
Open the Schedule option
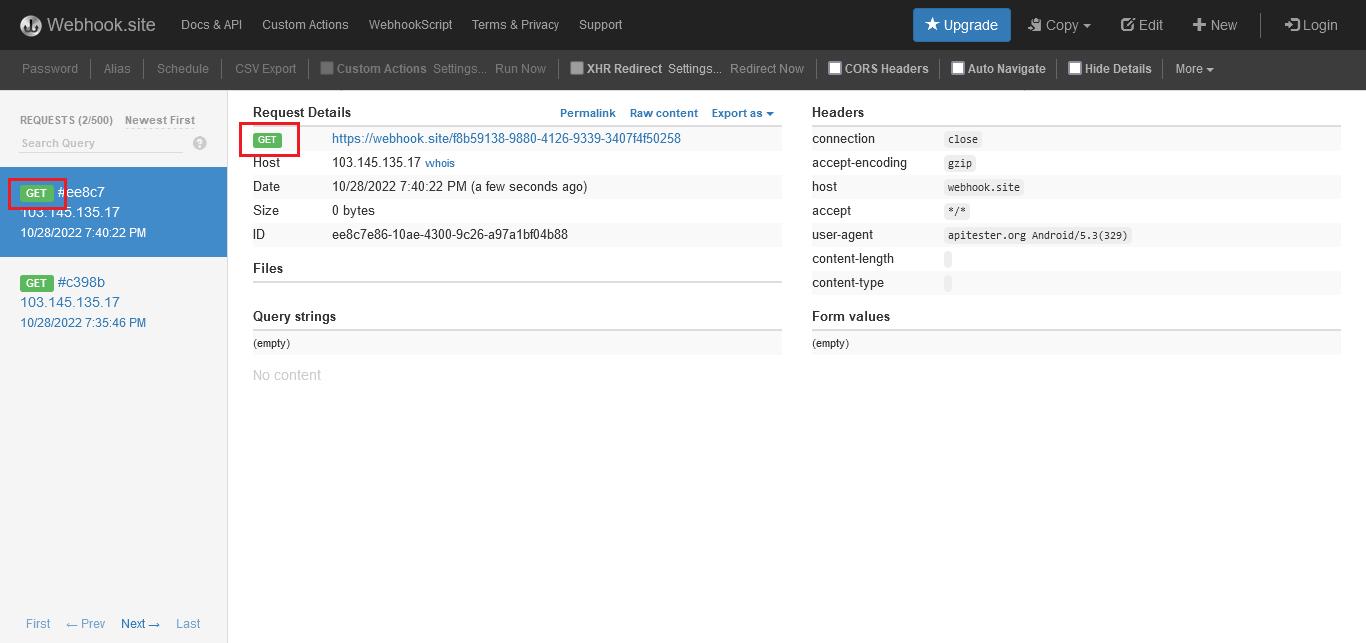click(x=183, y=69)
